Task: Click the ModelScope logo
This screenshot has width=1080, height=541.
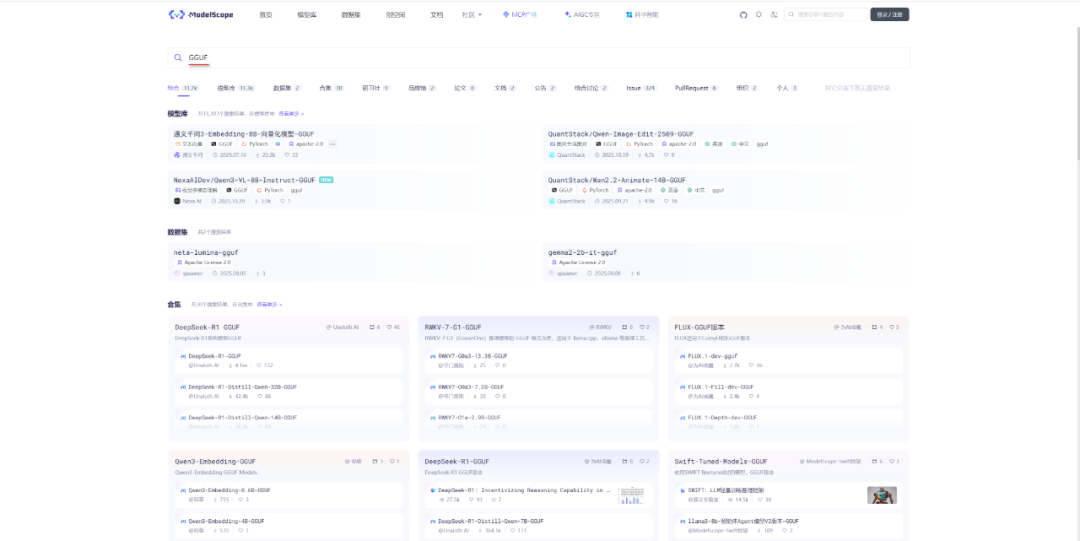Action: [x=200, y=14]
